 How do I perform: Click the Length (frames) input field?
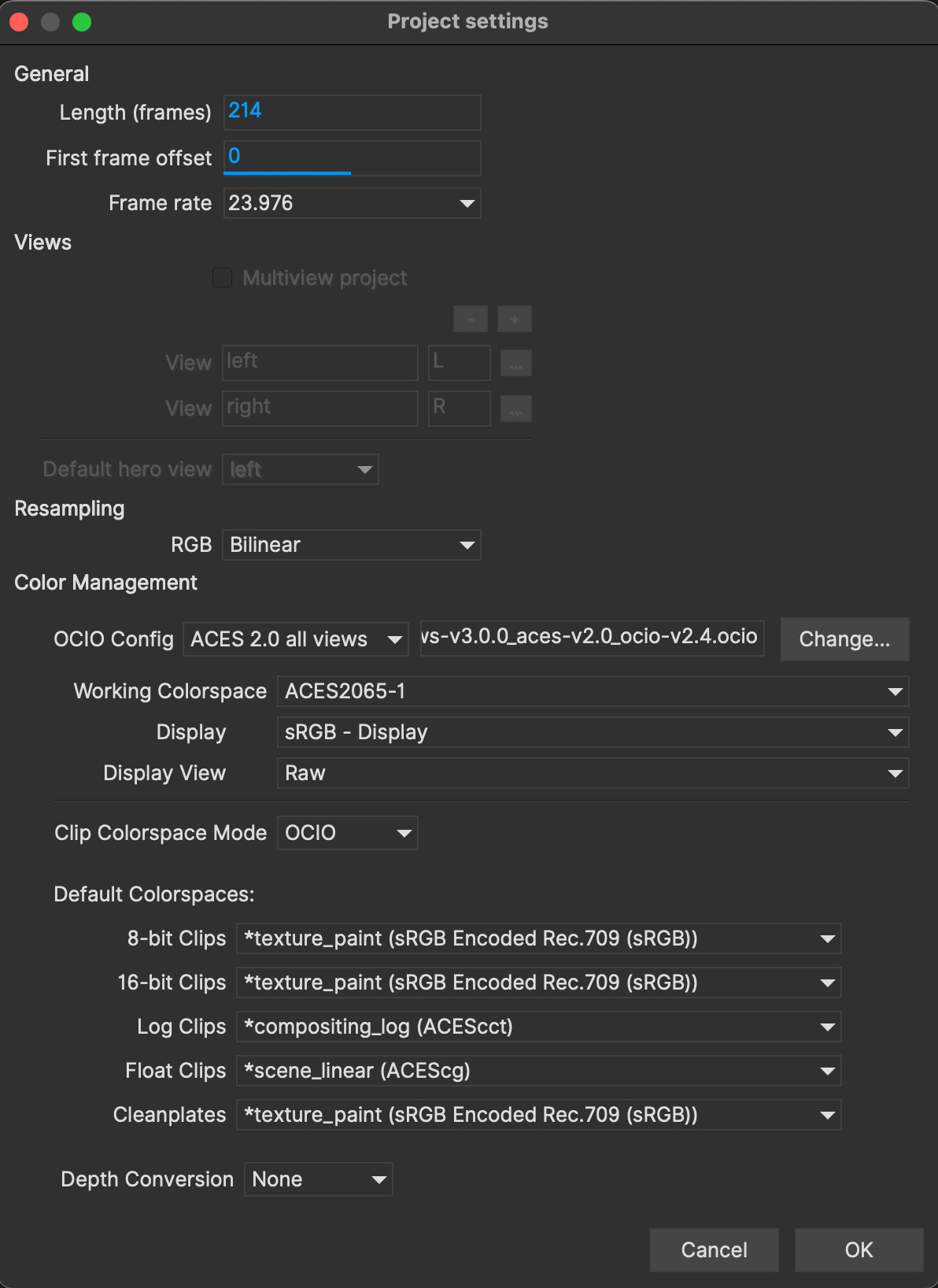click(352, 113)
